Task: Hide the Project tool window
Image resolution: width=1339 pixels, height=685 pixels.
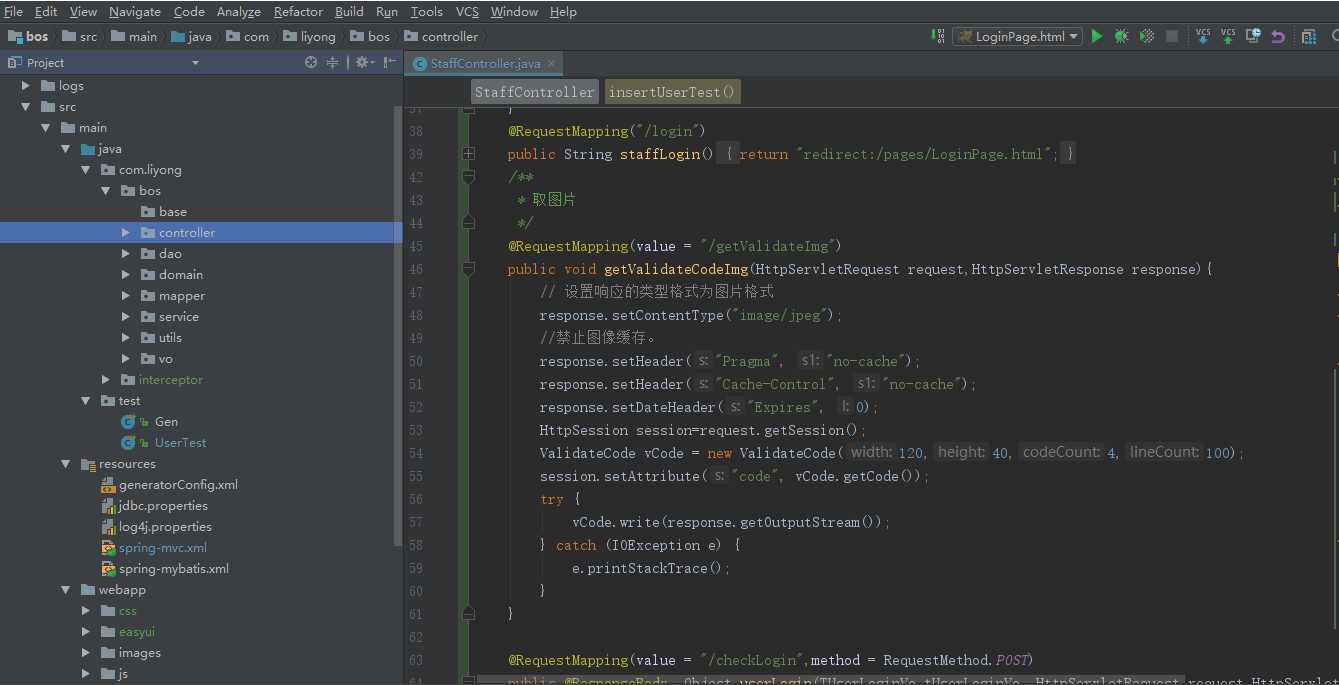Action: click(x=389, y=62)
